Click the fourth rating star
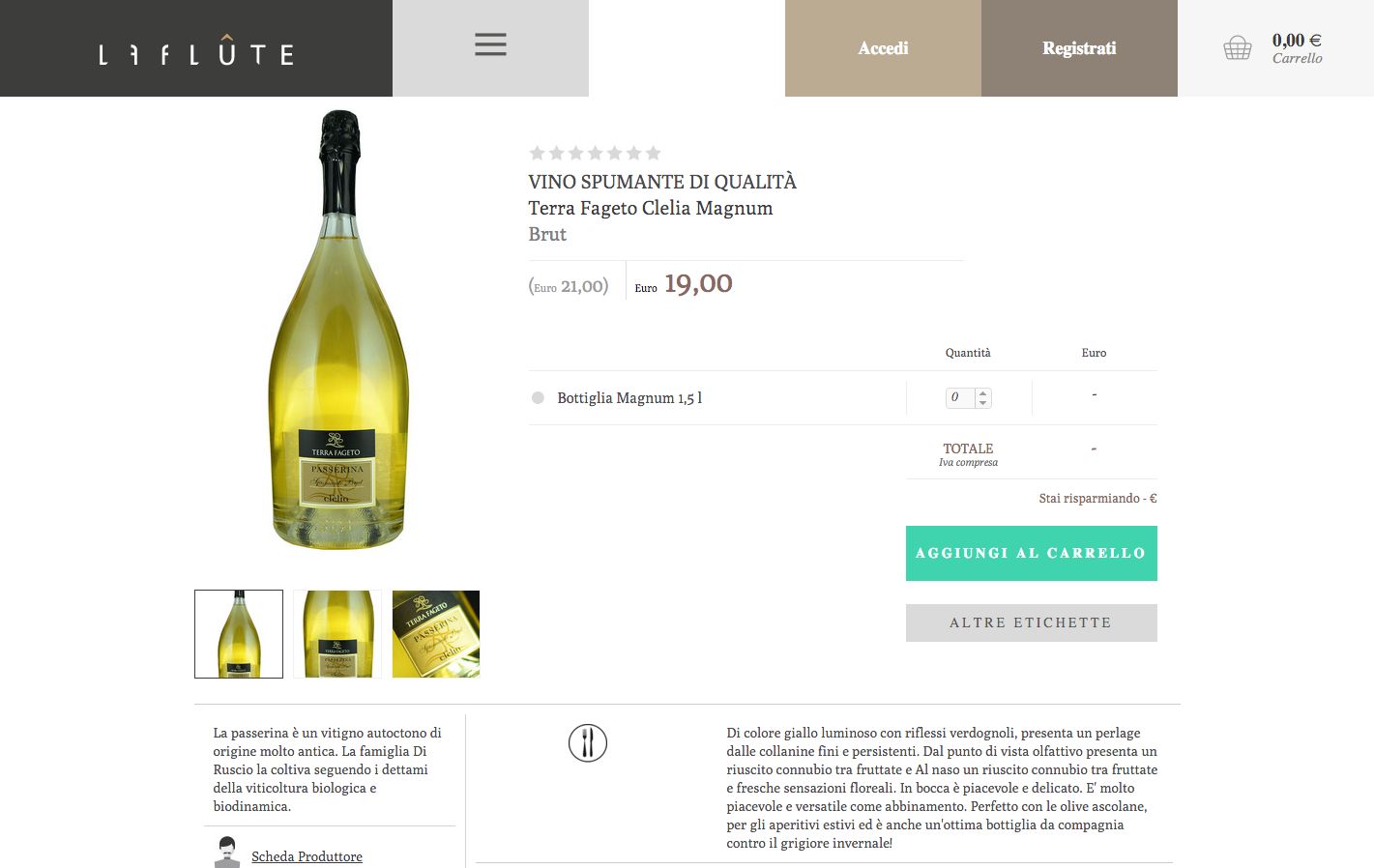This screenshot has width=1374, height=868. pyautogui.click(x=595, y=153)
